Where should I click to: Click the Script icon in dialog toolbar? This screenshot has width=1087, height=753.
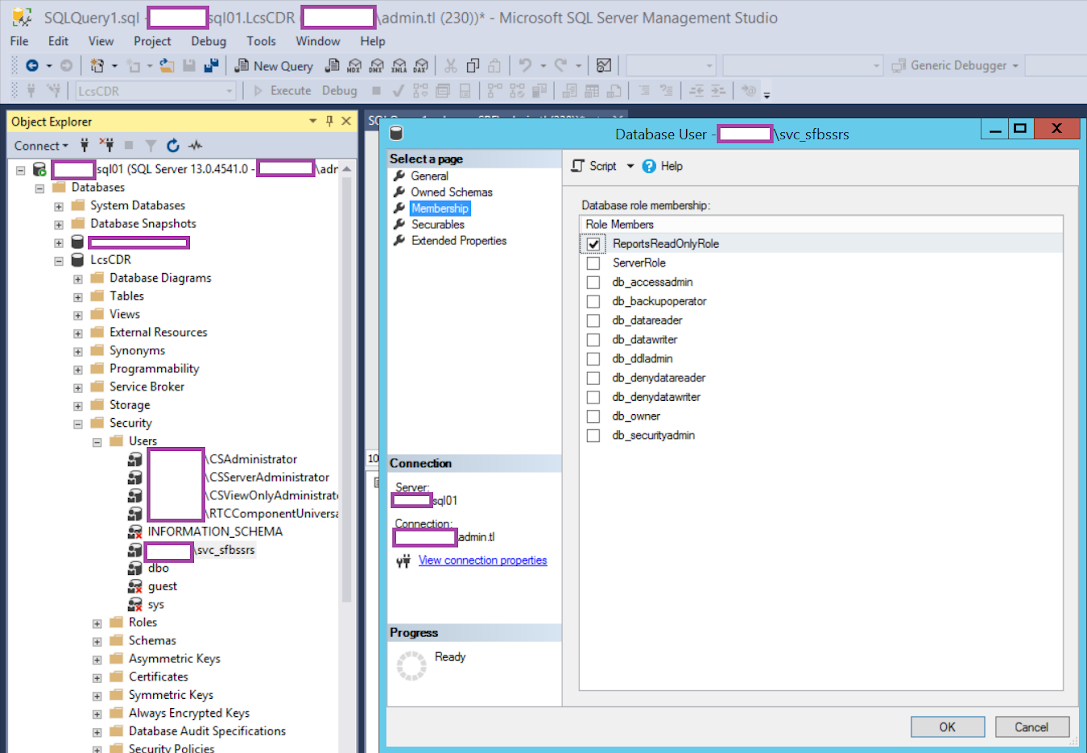pos(577,166)
